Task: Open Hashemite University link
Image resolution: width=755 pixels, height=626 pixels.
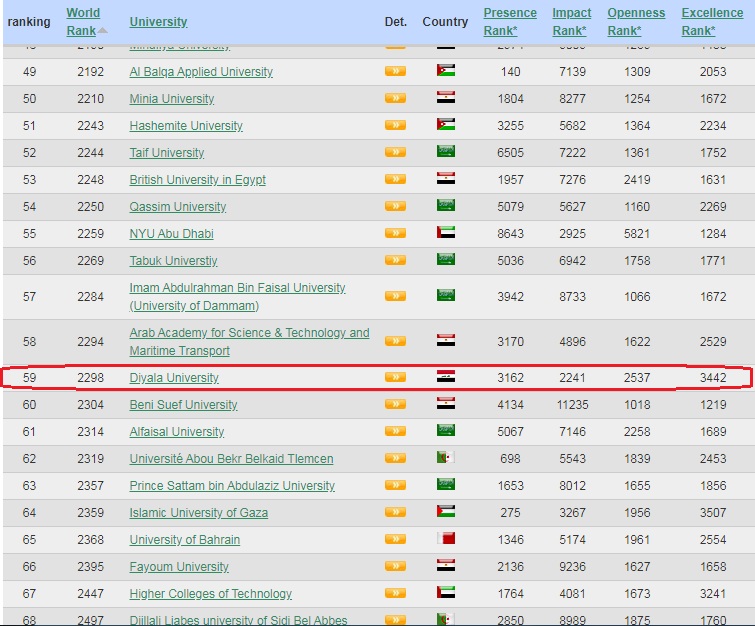Action: [186, 126]
